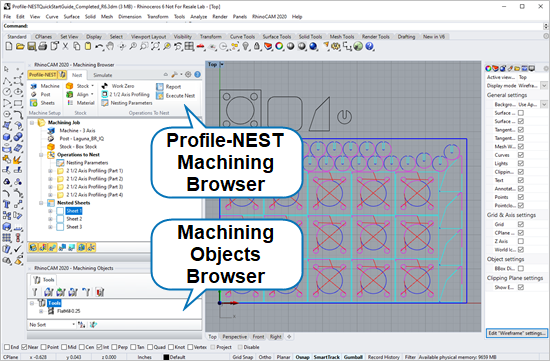Toggle the Int osnap checkbox
The width and height of the screenshot is (550, 361).
coord(99,347)
